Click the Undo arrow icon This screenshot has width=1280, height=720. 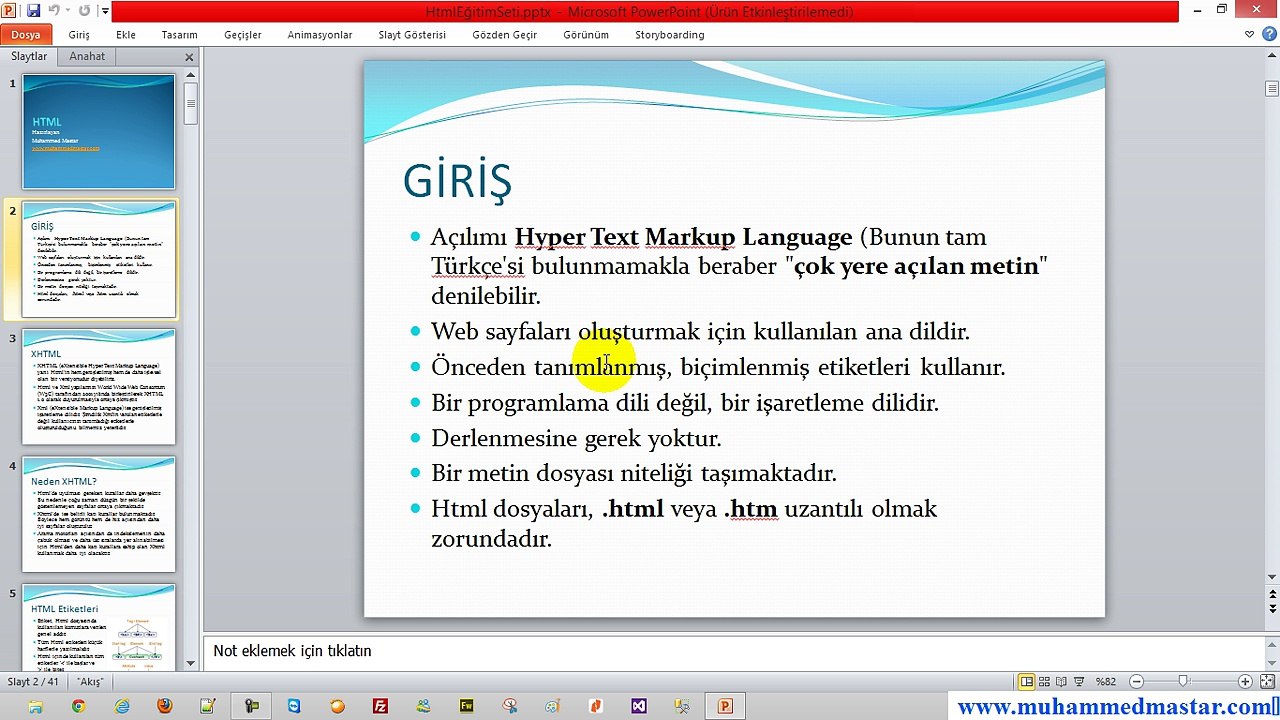coord(53,11)
